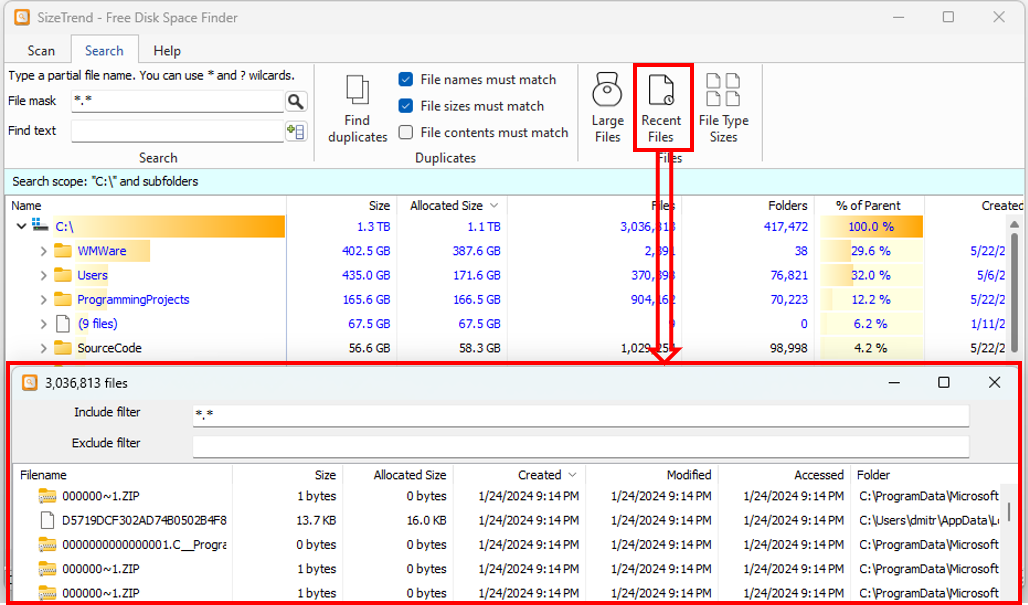Open the Help tab
This screenshot has width=1028, height=605.
(x=167, y=50)
